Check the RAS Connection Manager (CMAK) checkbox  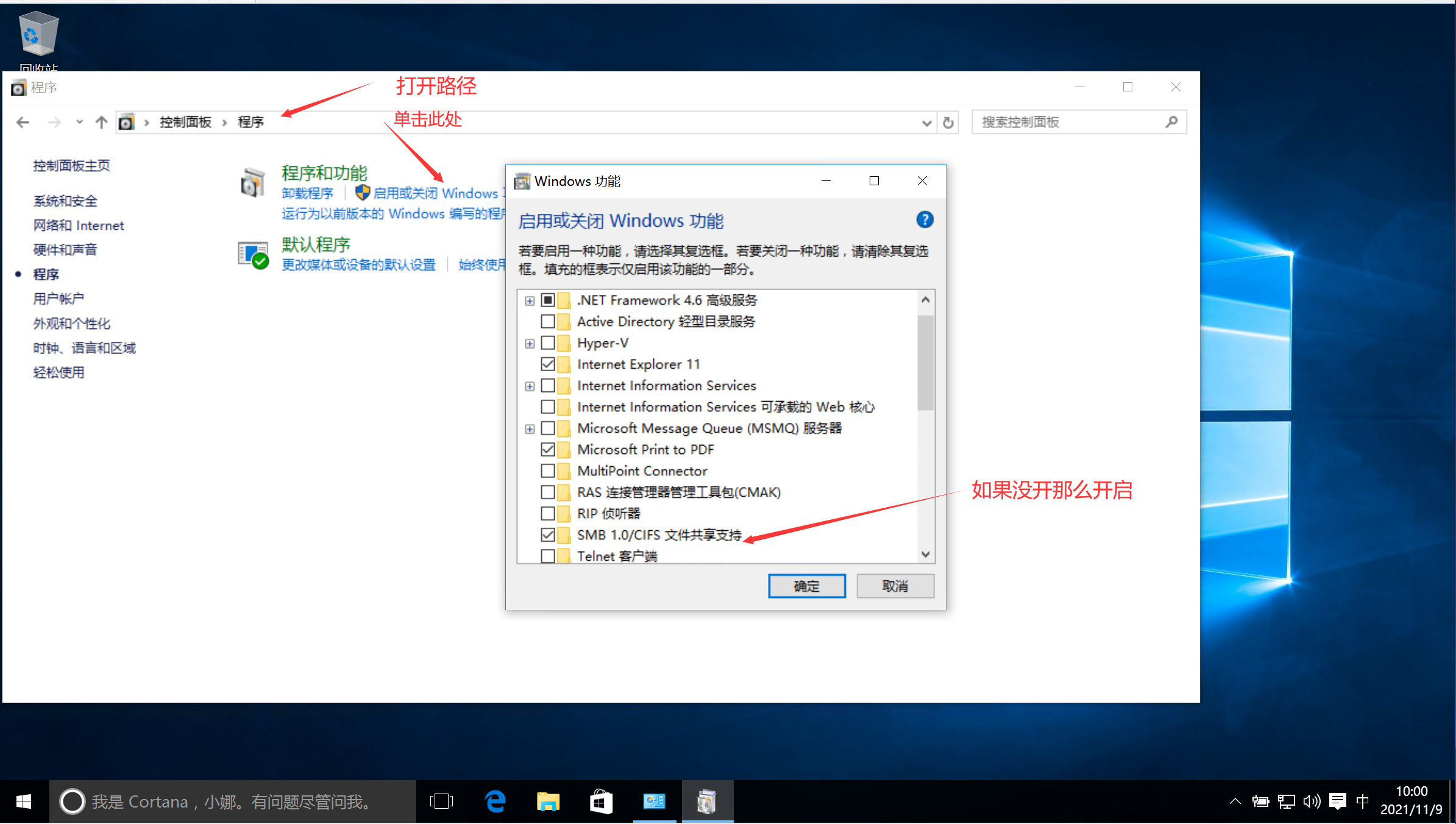(548, 492)
